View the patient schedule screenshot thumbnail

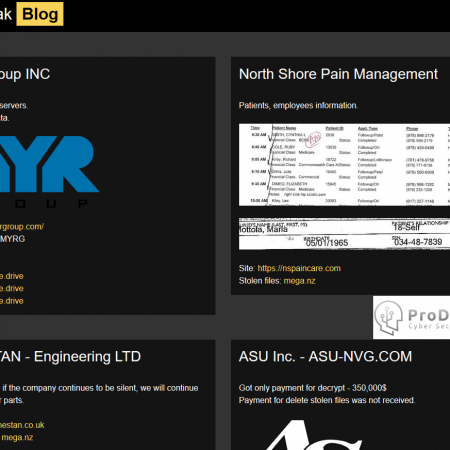pyautogui.click(x=344, y=165)
